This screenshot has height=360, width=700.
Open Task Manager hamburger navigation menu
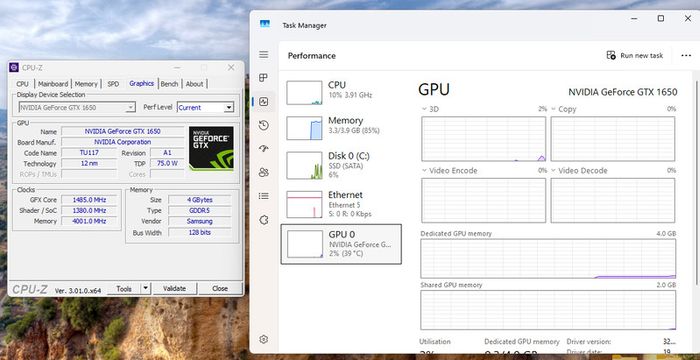coord(264,54)
